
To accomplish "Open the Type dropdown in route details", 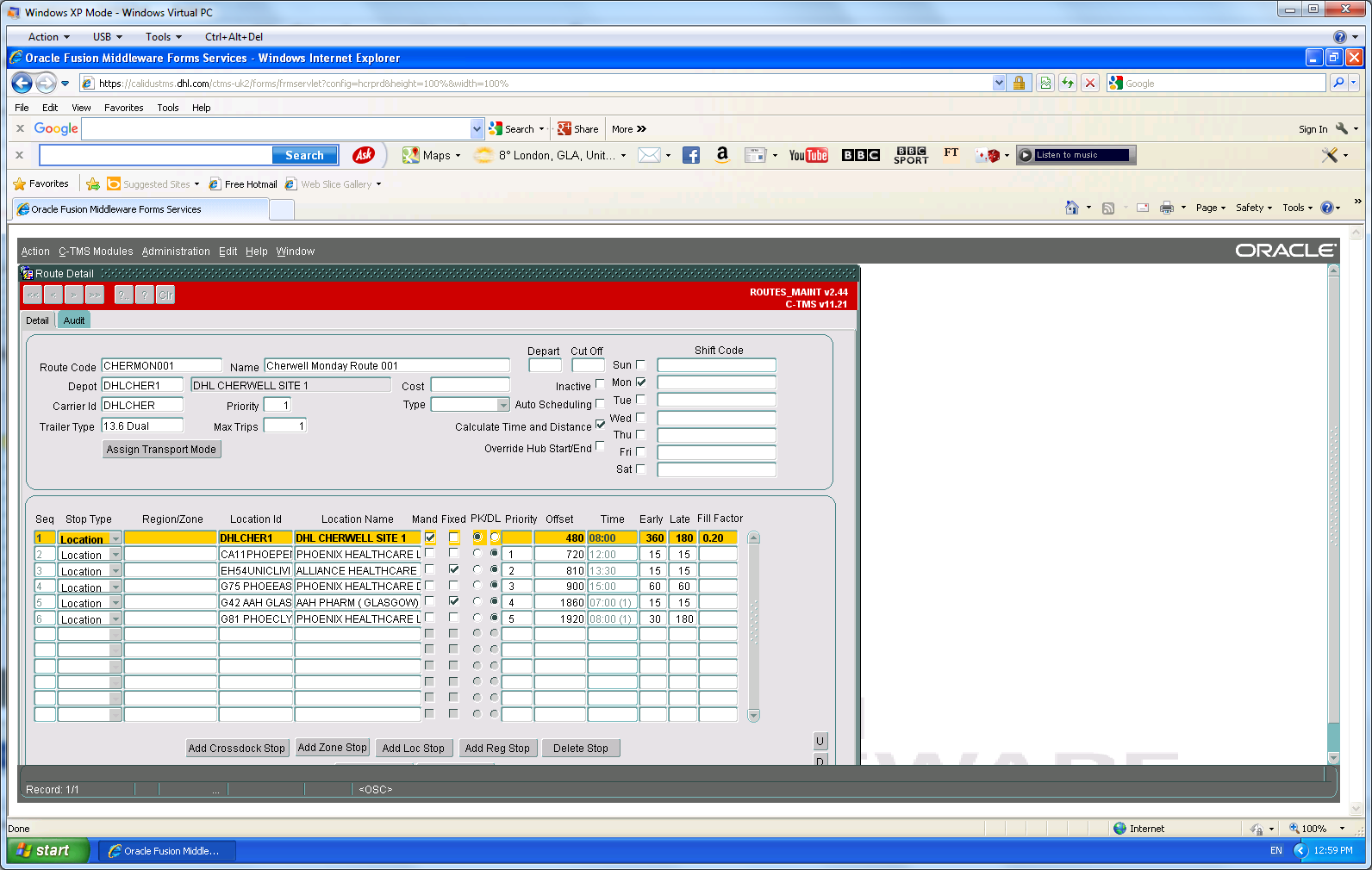I will 503,405.
